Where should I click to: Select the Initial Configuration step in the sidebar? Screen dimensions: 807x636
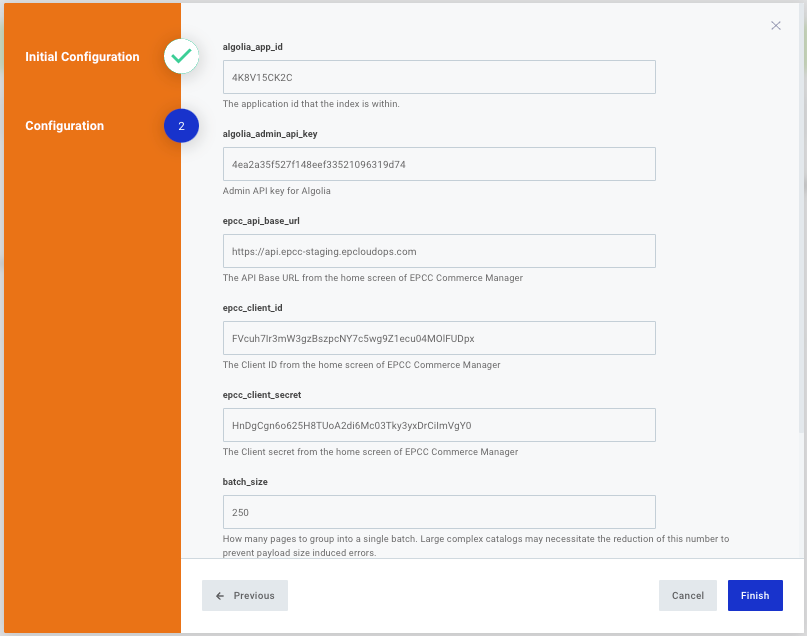click(x=82, y=57)
